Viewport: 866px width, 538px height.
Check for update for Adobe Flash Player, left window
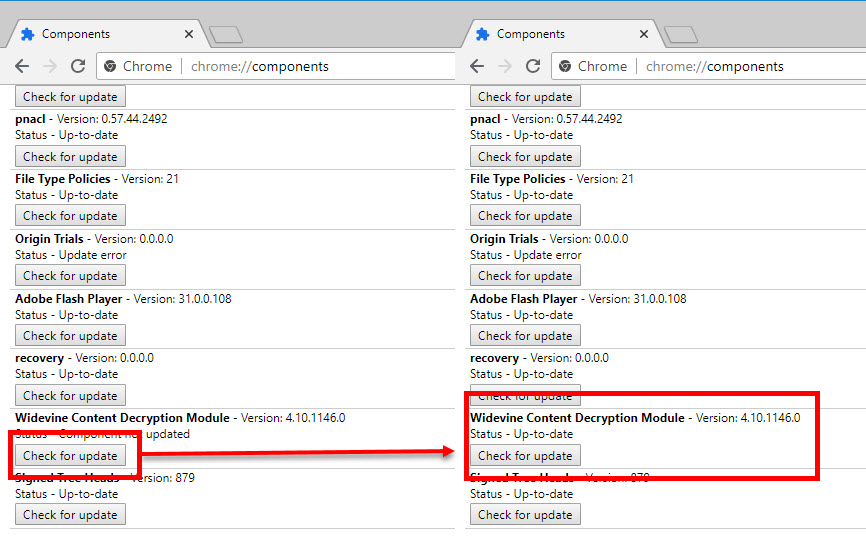[x=70, y=336]
